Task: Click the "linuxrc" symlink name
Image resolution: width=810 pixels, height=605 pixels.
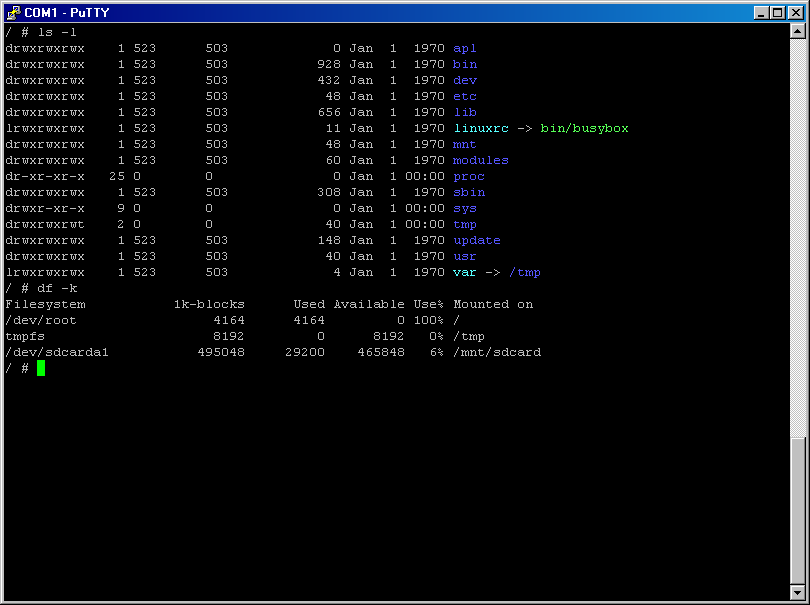Action: (x=481, y=128)
